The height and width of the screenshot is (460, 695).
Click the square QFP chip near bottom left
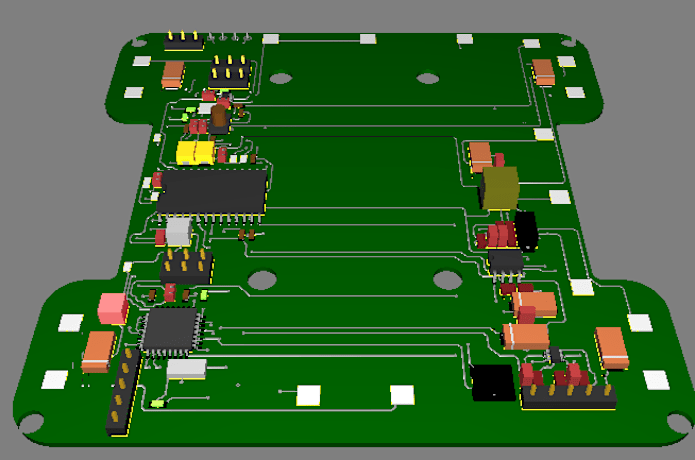coord(170,331)
